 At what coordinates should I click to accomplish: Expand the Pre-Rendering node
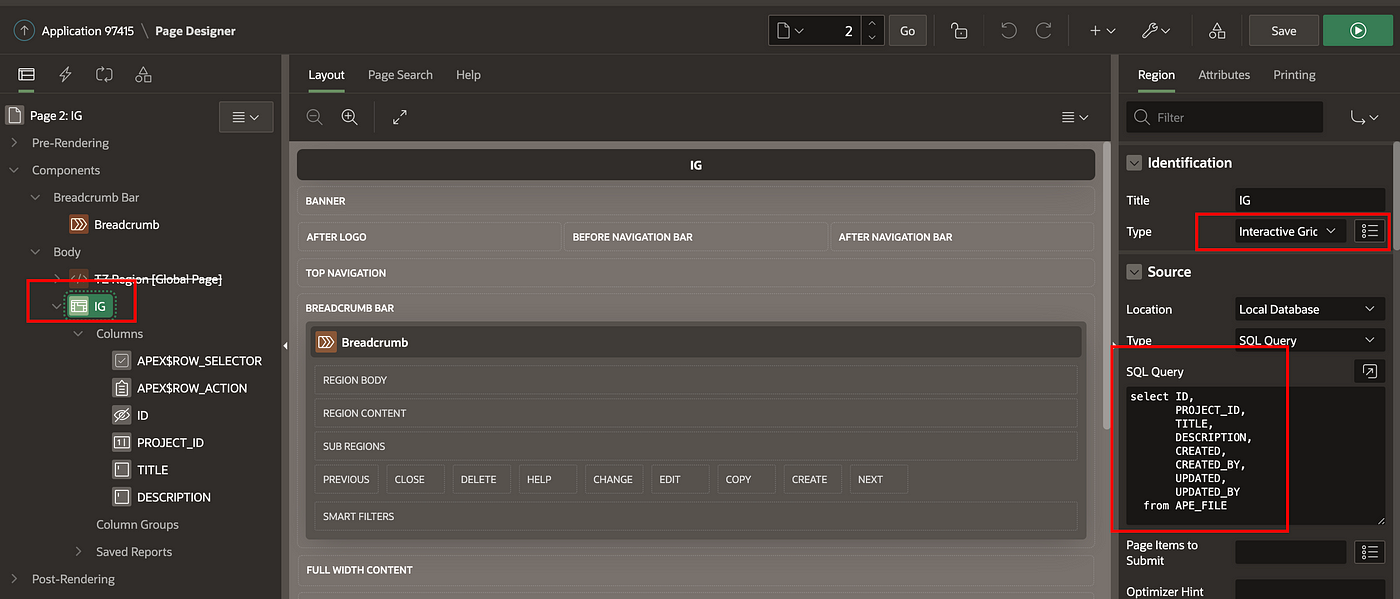click(14, 143)
